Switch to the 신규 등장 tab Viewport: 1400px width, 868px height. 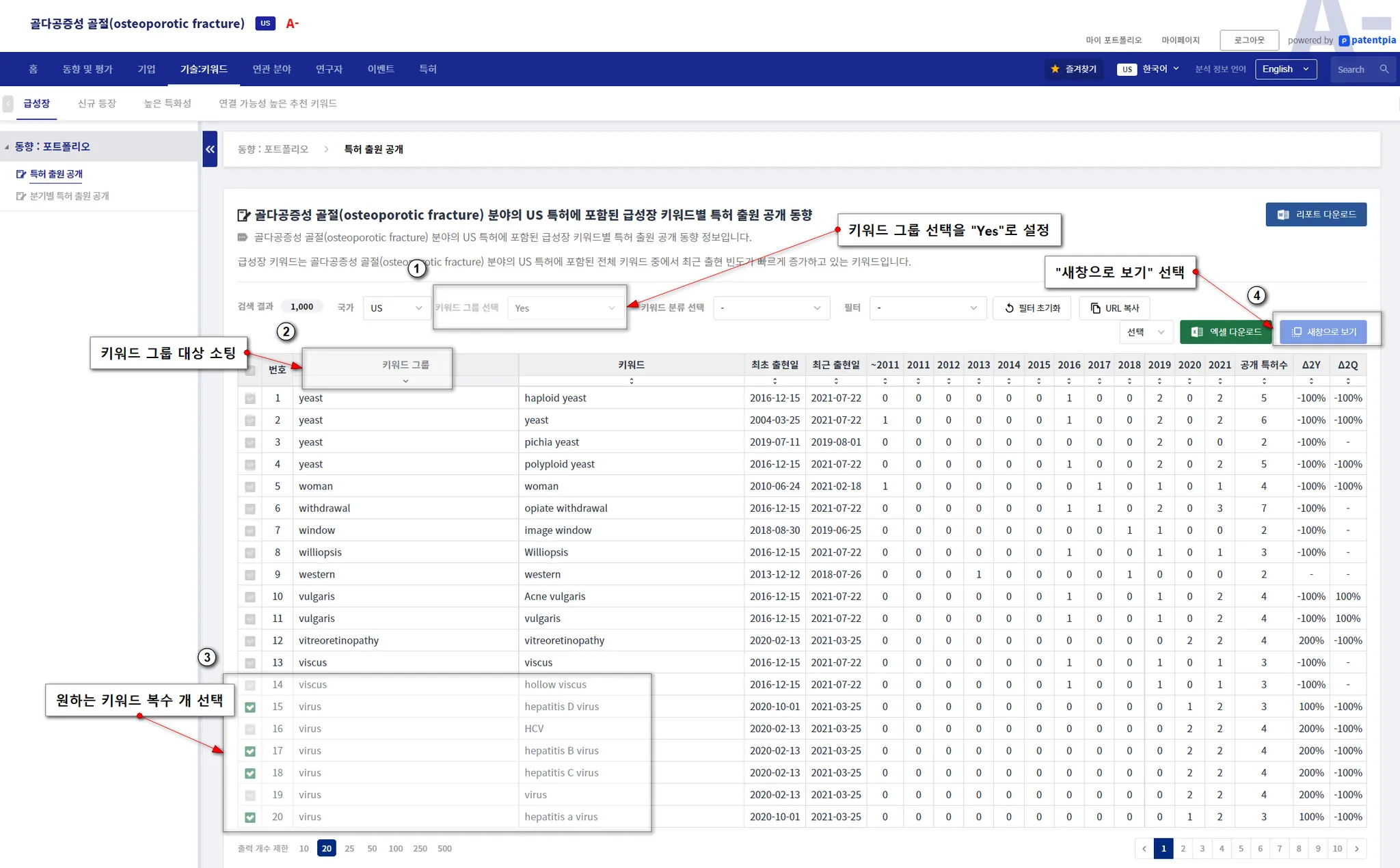click(97, 103)
